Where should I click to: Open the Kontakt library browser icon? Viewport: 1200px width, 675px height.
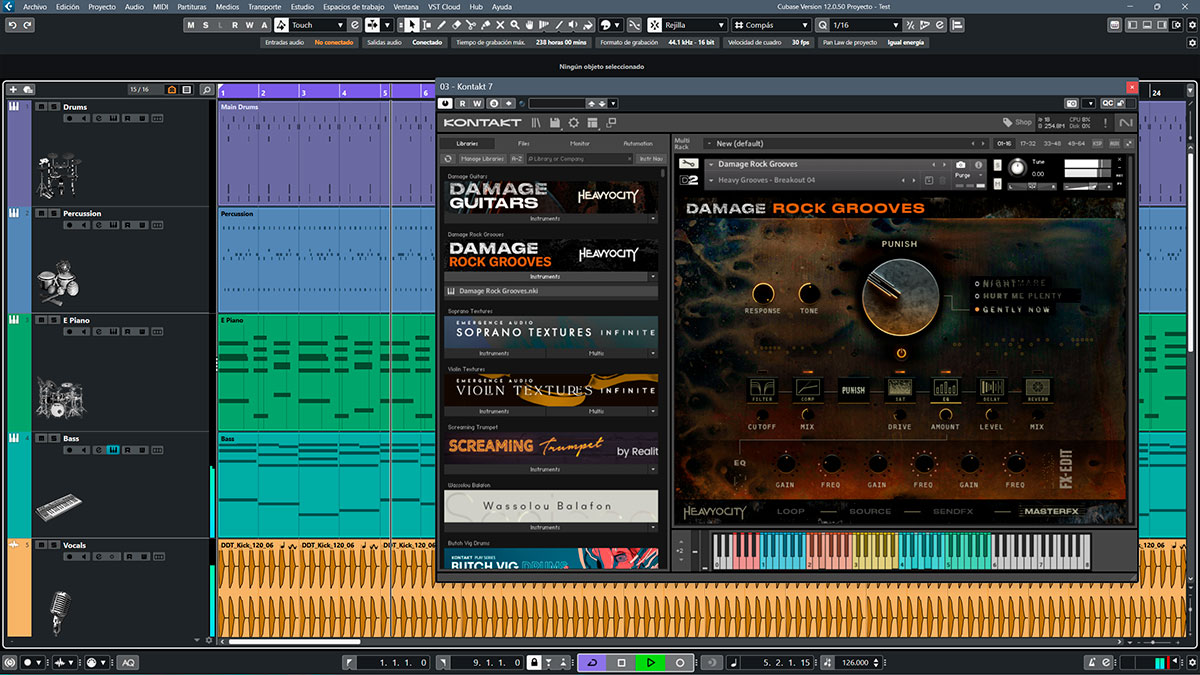536,123
